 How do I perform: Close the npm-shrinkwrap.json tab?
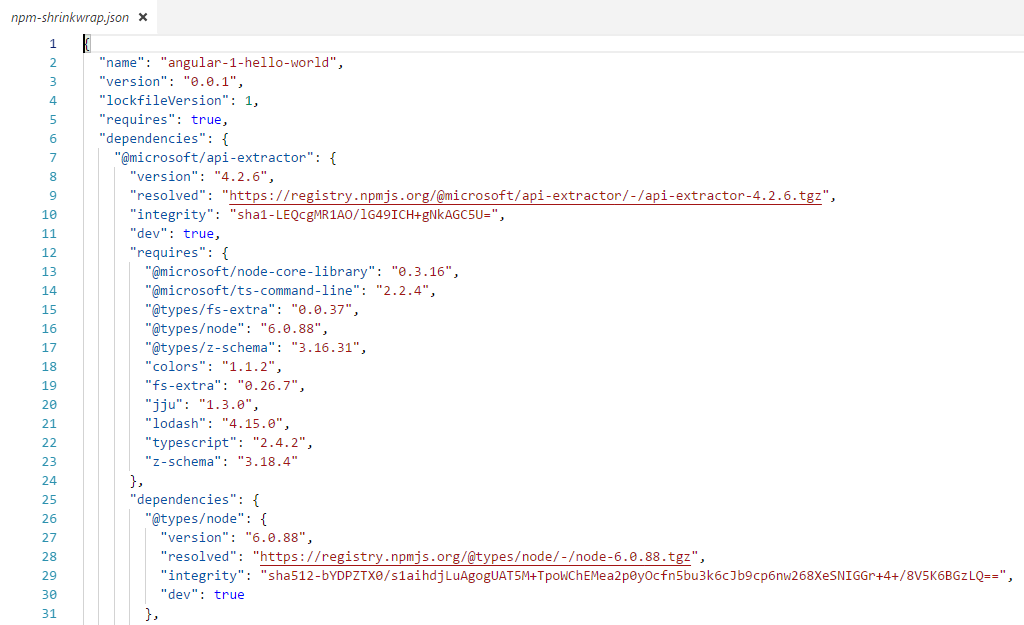tap(144, 18)
